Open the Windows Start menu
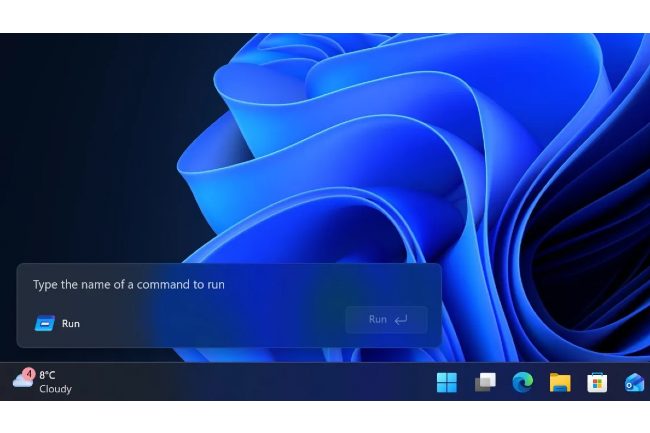 pos(447,382)
